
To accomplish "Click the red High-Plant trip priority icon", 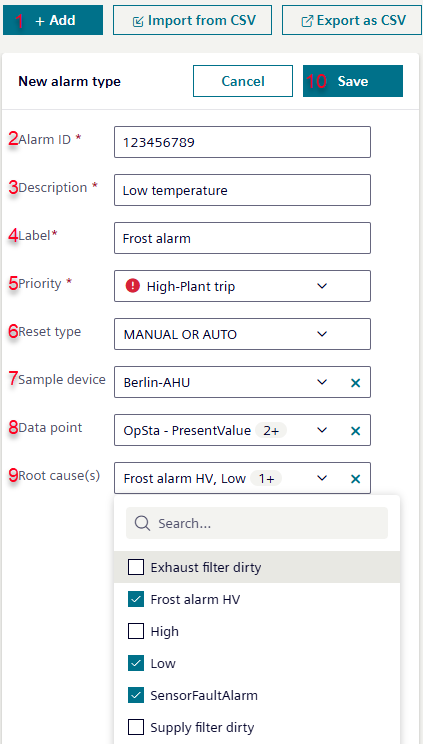I will tap(132, 286).
